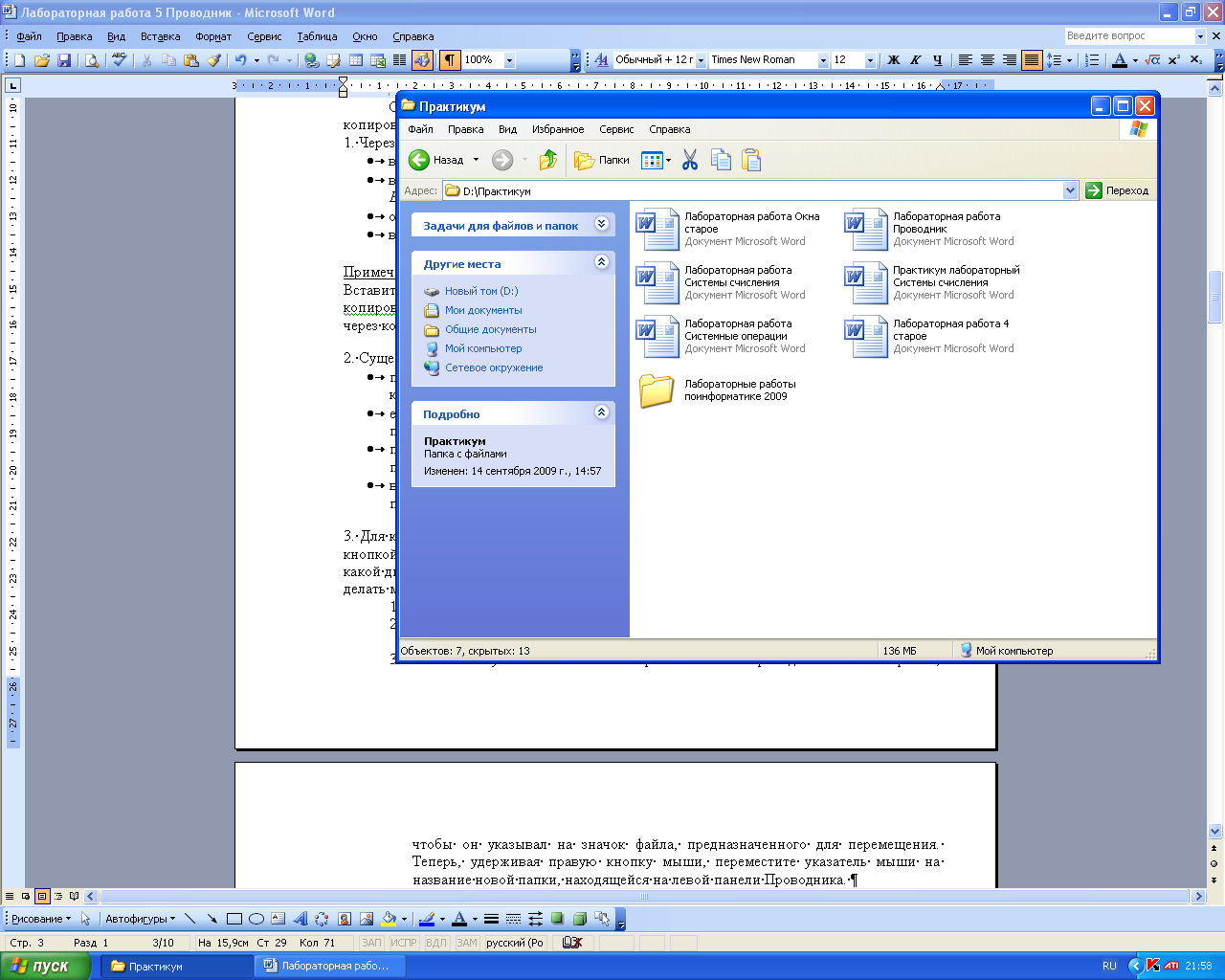The width and height of the screenshot is (1225, 980).
Task: Click the 'Переход' go button
Action: (1117, 190)
